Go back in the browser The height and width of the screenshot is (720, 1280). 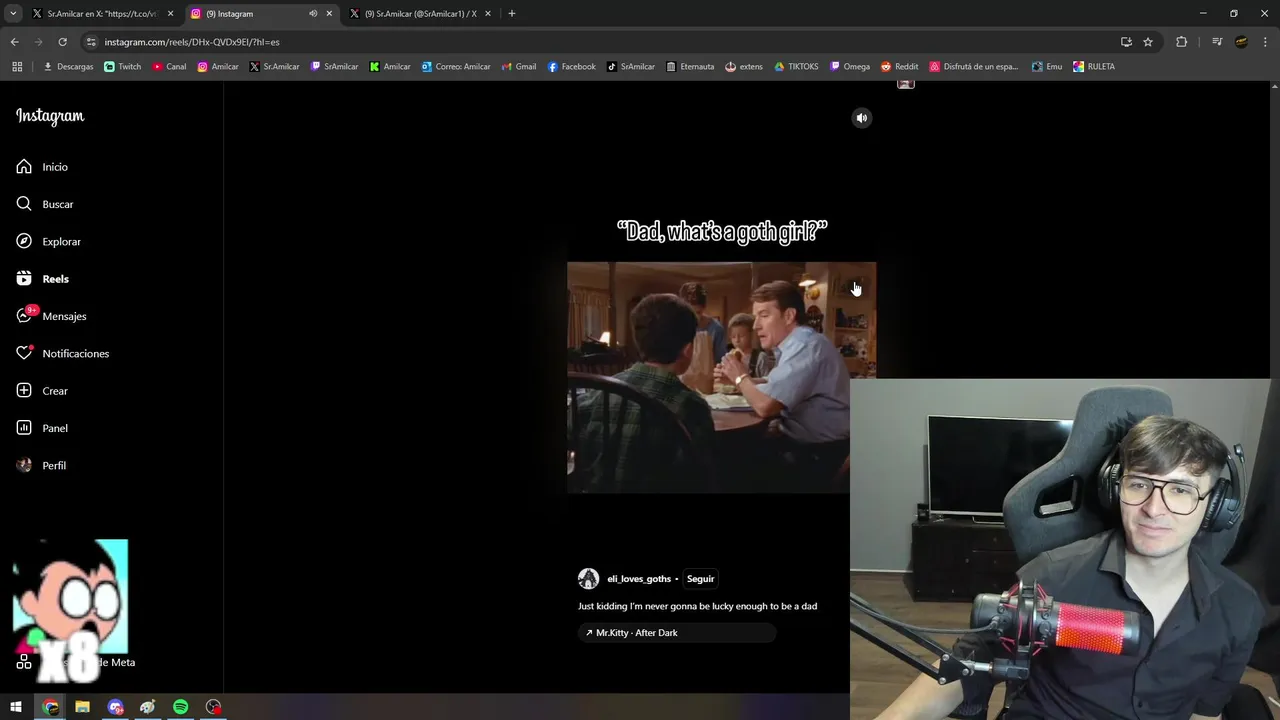[14, 42]
